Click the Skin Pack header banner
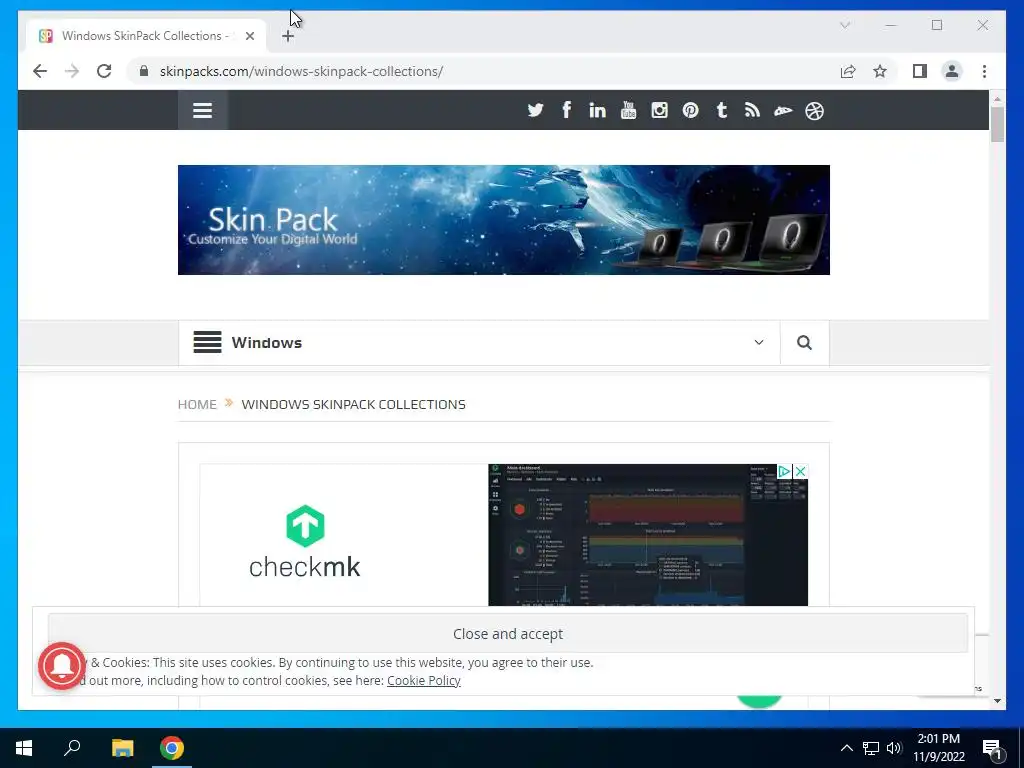 pyautogui.click(x=504, y=220)
